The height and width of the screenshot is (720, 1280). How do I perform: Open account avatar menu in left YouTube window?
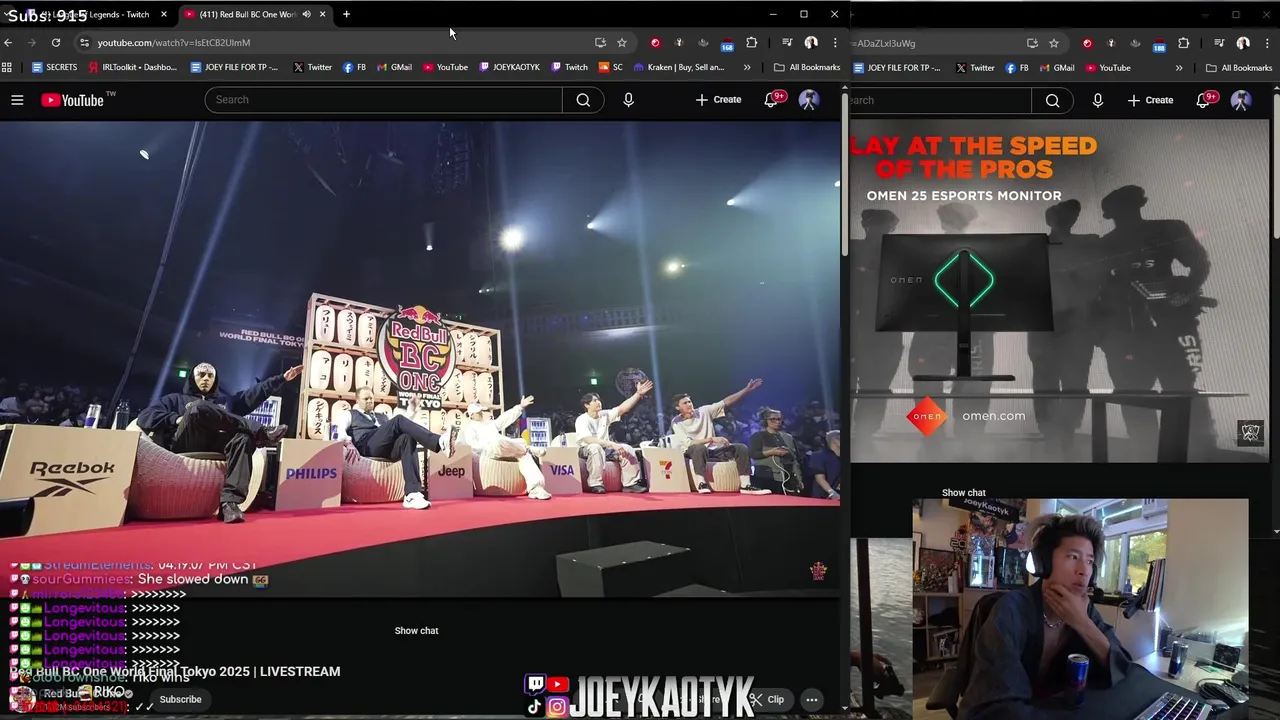(x=809, y=100)
